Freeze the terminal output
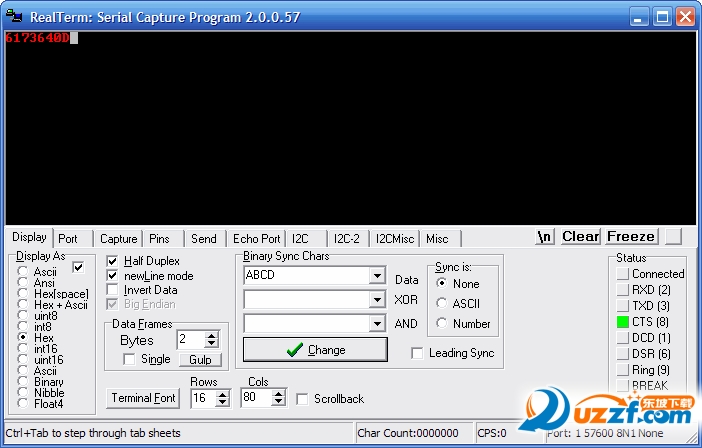This screenshot has height=448, width=702. [x=632, y=236]
